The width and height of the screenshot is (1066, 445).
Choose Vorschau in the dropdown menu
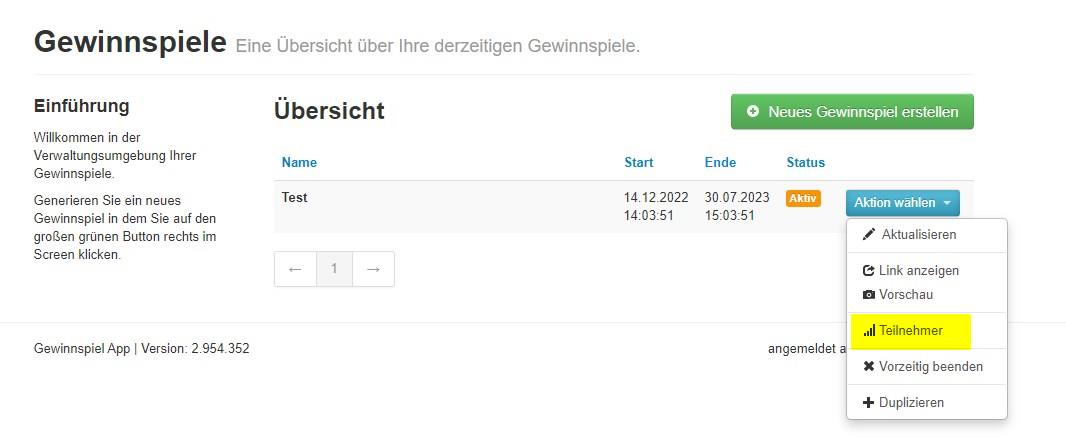click(906, 295)
